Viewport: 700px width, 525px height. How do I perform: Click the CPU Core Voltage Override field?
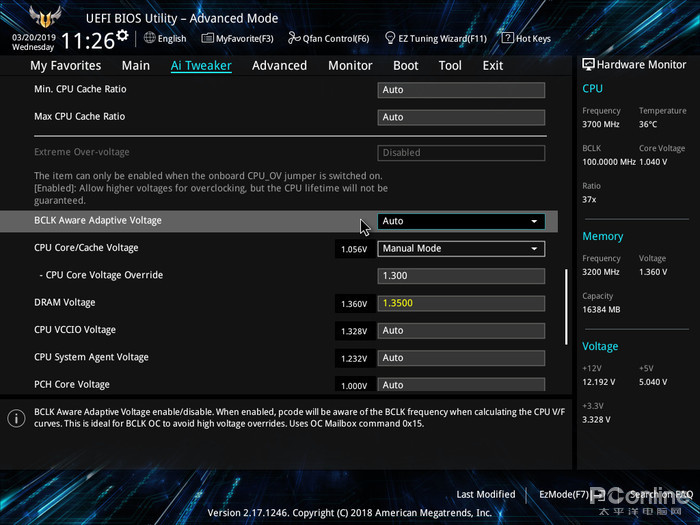coord(461,276)
